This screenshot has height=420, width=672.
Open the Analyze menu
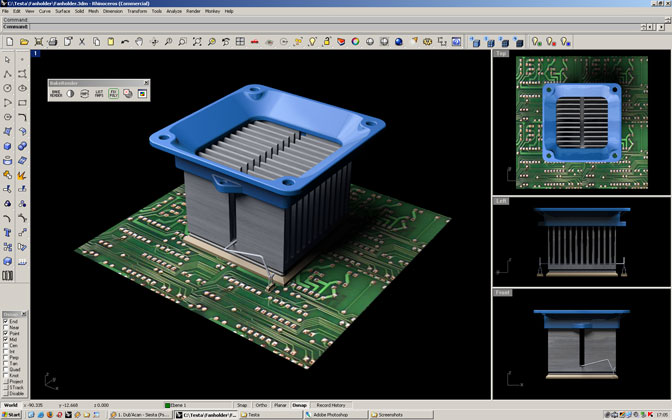tap(174, 11)
